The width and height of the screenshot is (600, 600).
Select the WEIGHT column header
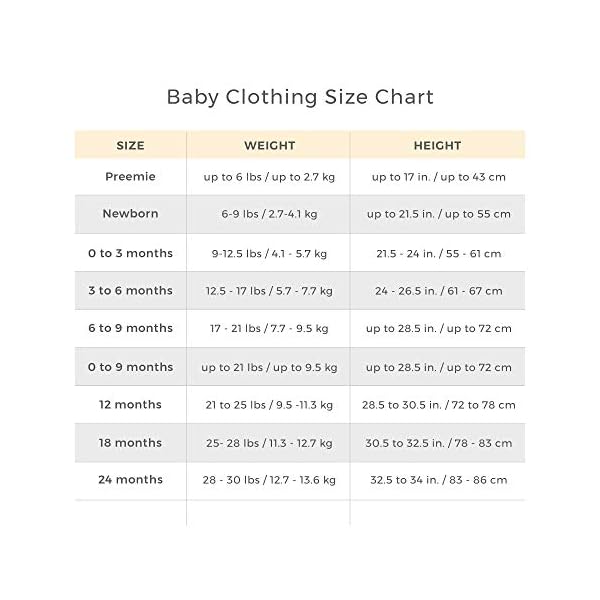[x=269, y=145]
